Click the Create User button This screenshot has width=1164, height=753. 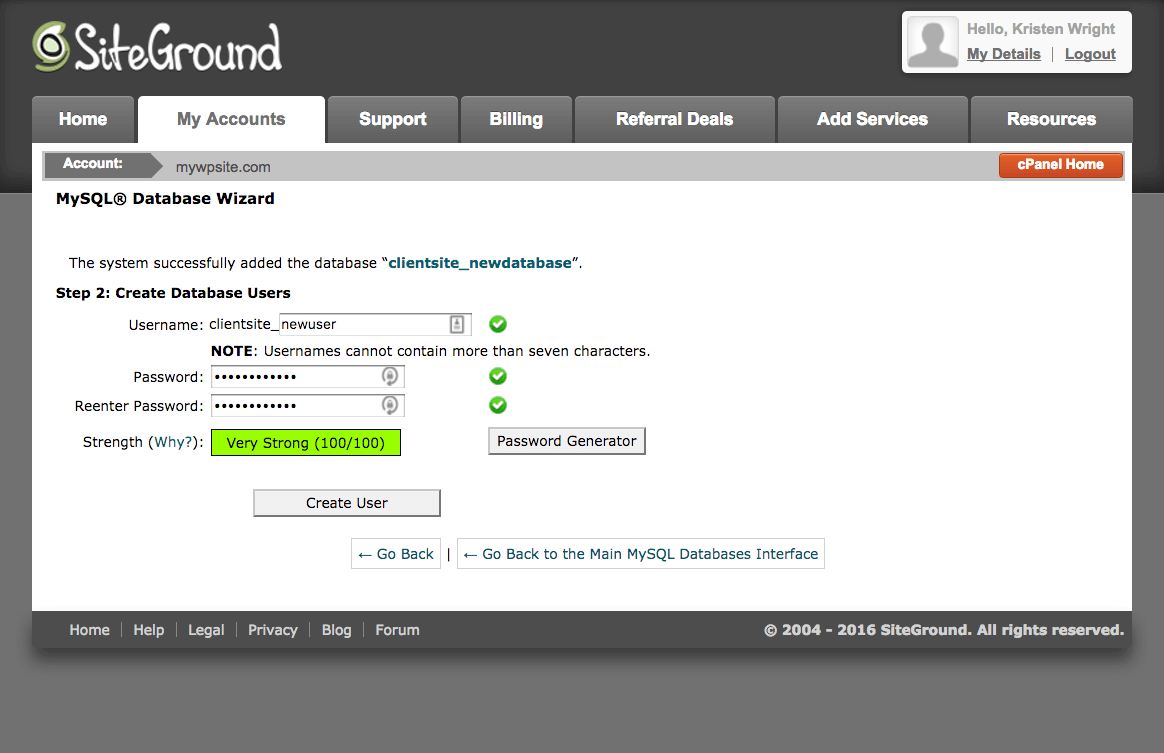coord(347,503)
